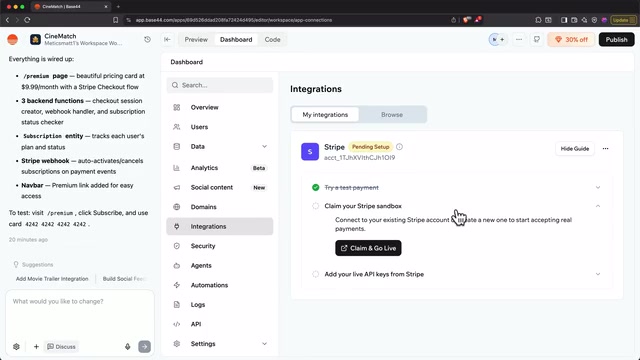
Task: Switch to the Dashboard tab
Action: (x=236, y=40)
